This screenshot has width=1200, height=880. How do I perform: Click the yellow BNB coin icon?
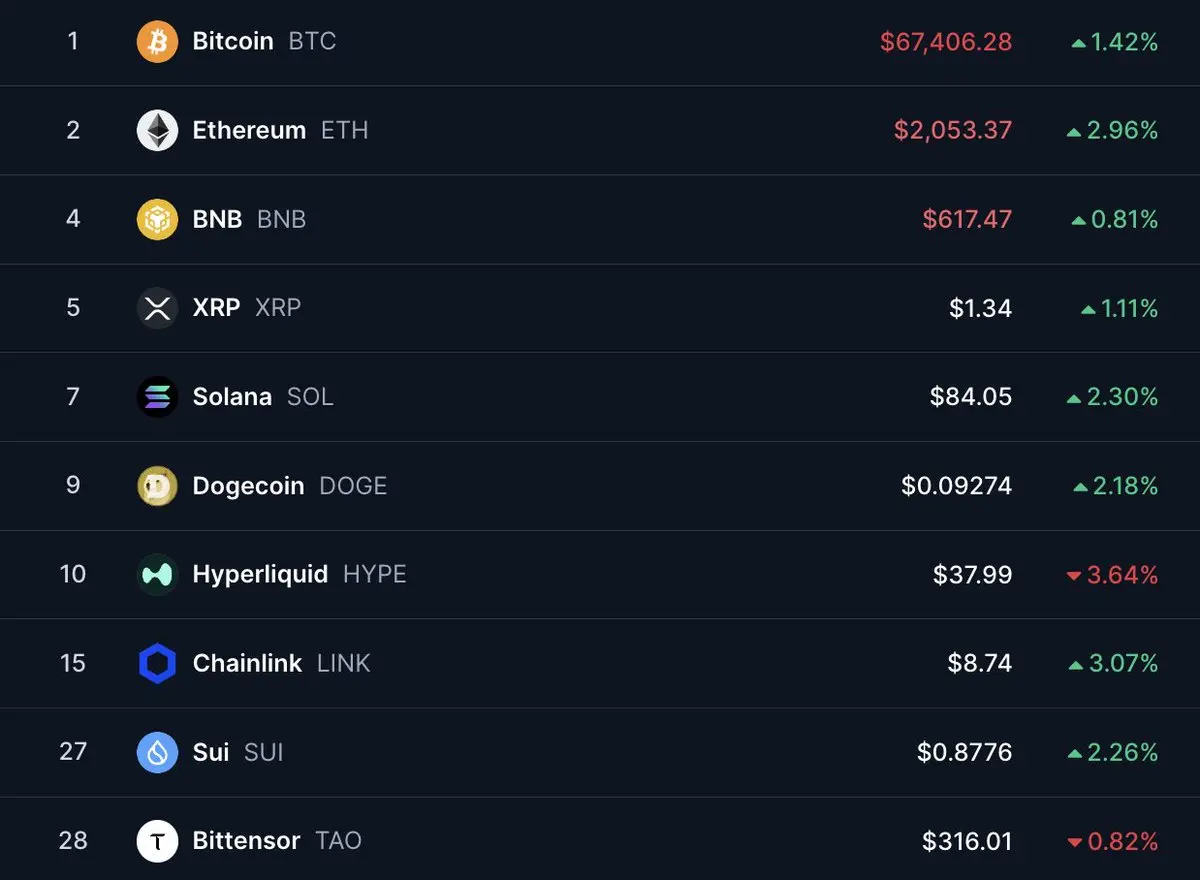tap(157, 219)
